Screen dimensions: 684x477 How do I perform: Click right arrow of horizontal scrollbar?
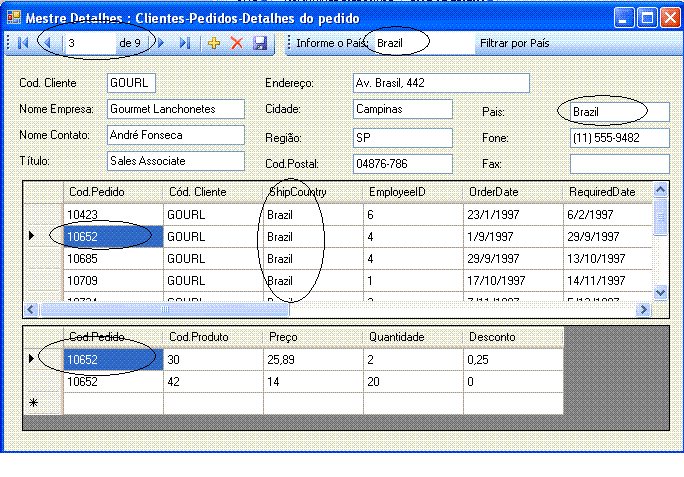(x=643, y=309)
